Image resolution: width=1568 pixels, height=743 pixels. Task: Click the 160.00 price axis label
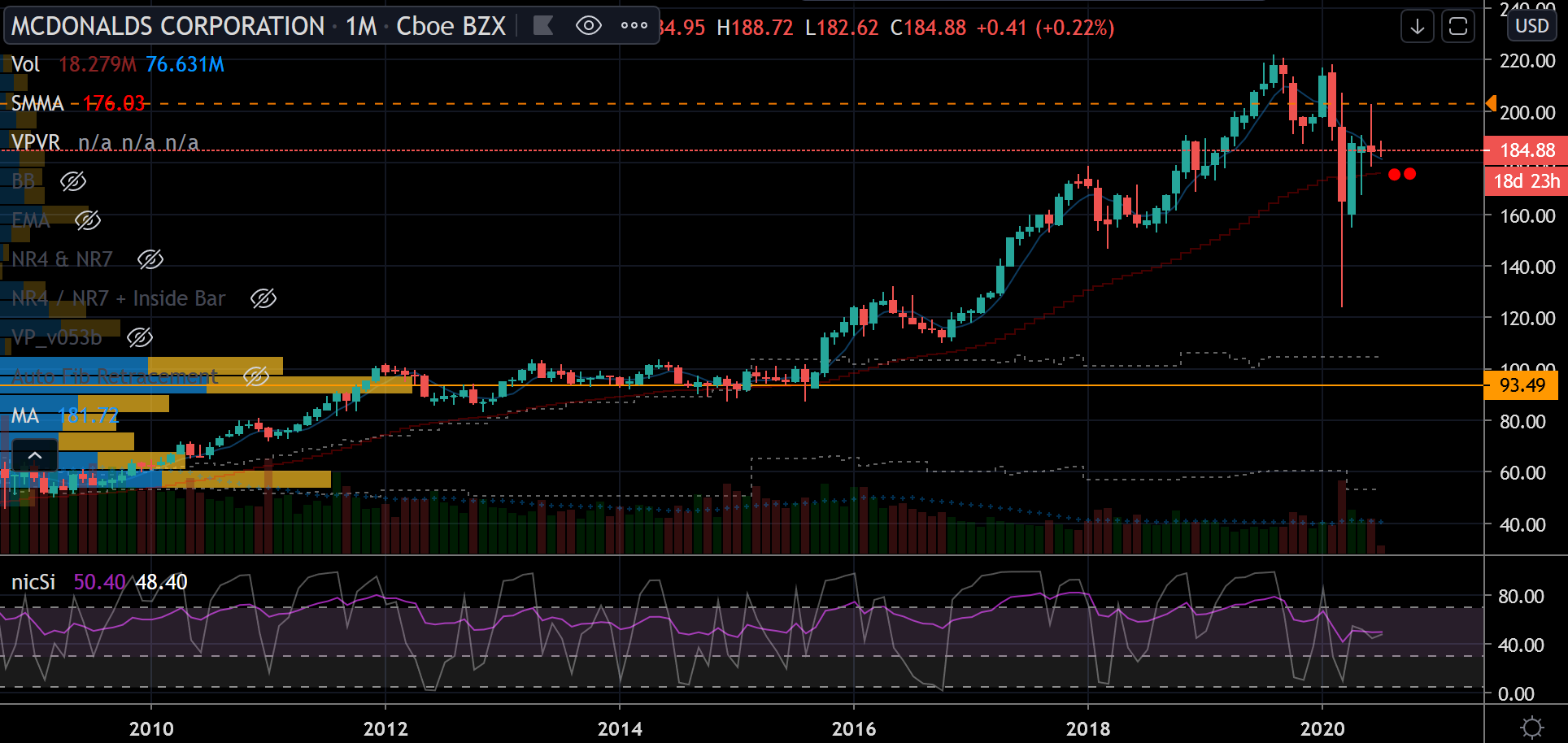pyautogui.click(x=1527, y=216)
